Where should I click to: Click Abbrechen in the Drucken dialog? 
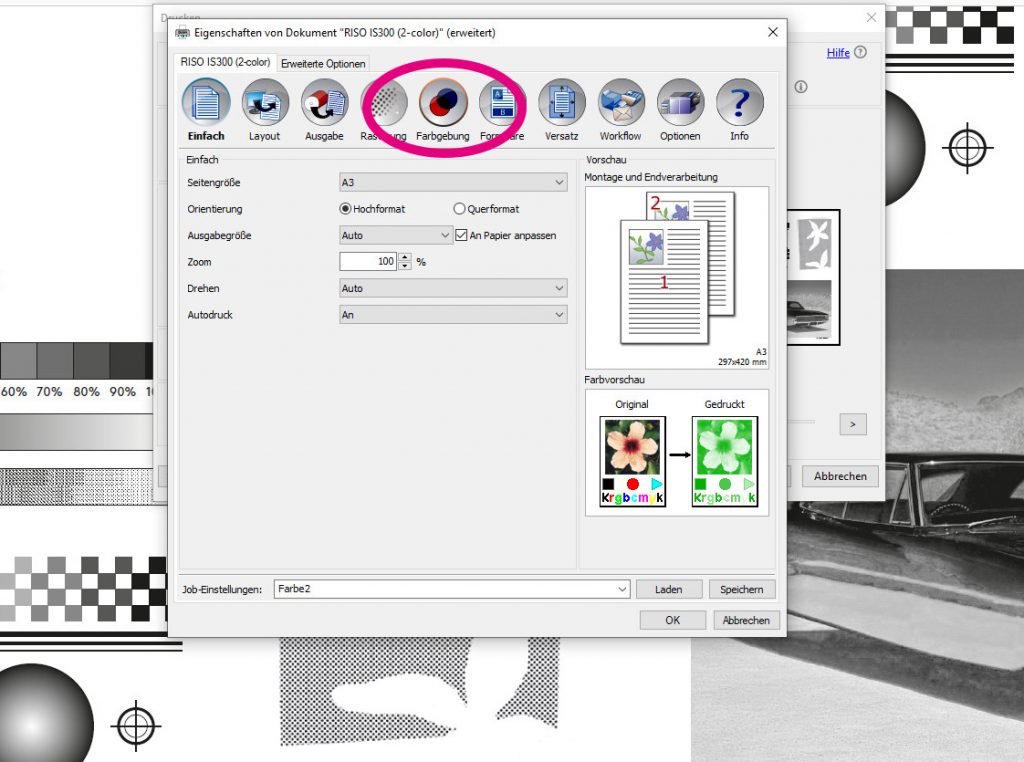(x=840, y=476)
